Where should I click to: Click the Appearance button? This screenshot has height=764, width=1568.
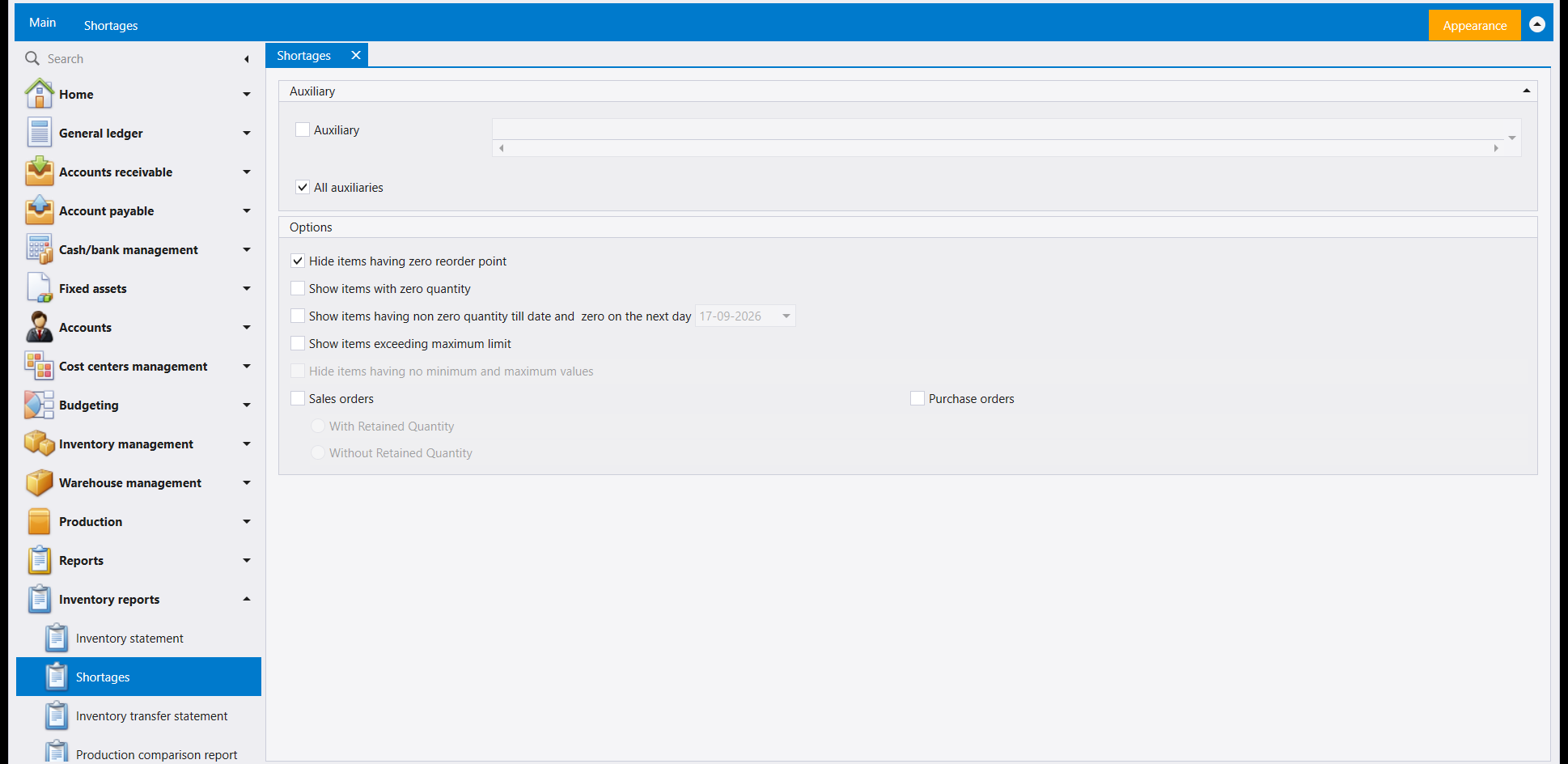pos(1474,25)
